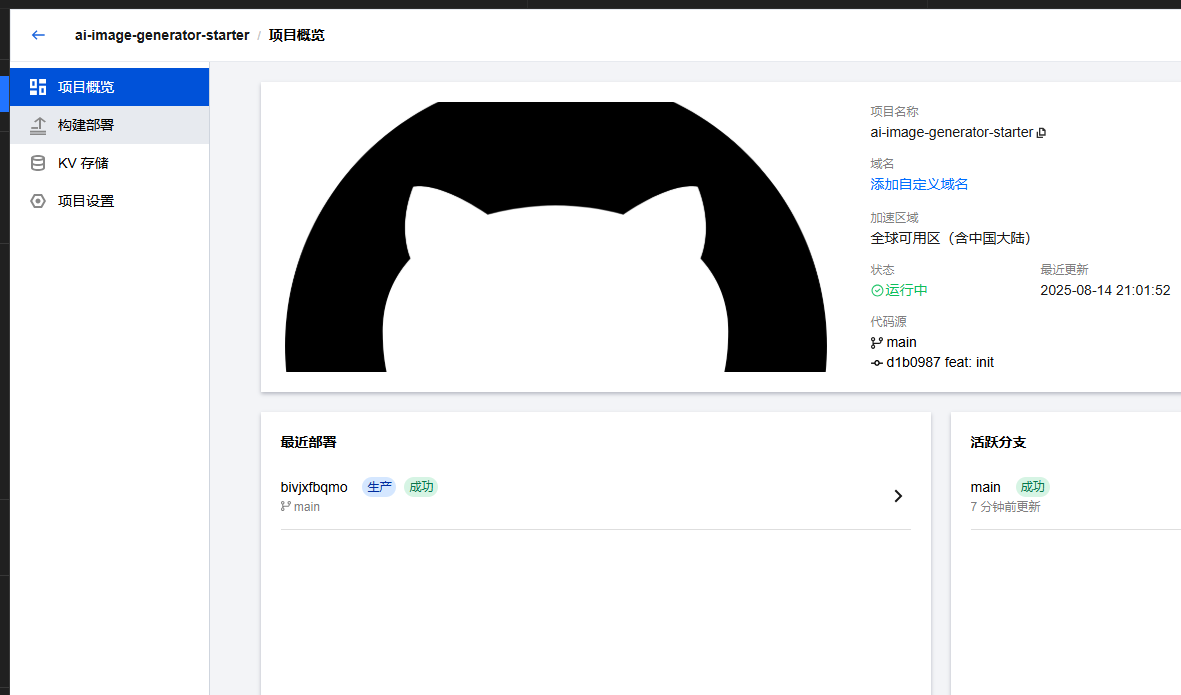Click the 构建部署 upload icon
The height and width of the screenshot is (695, 1181).
click(x=38, y=125)
